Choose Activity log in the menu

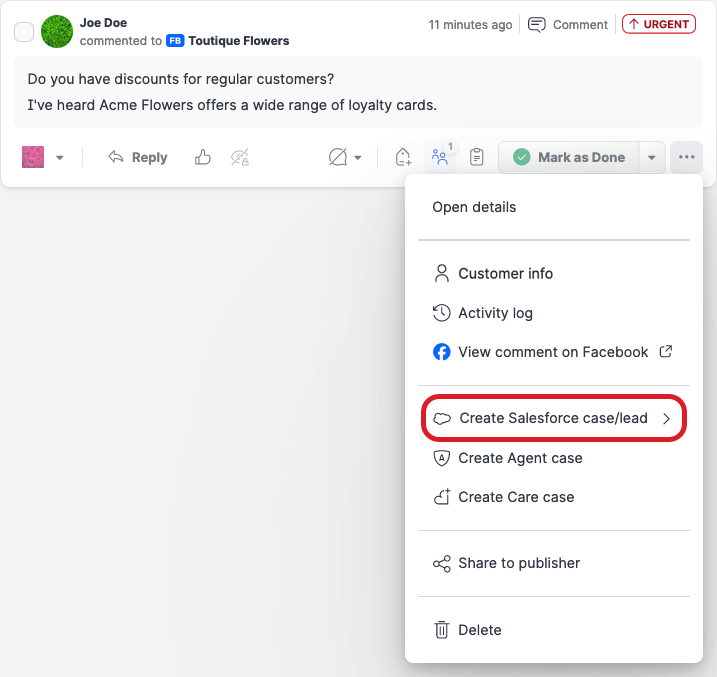click(495, 313)
